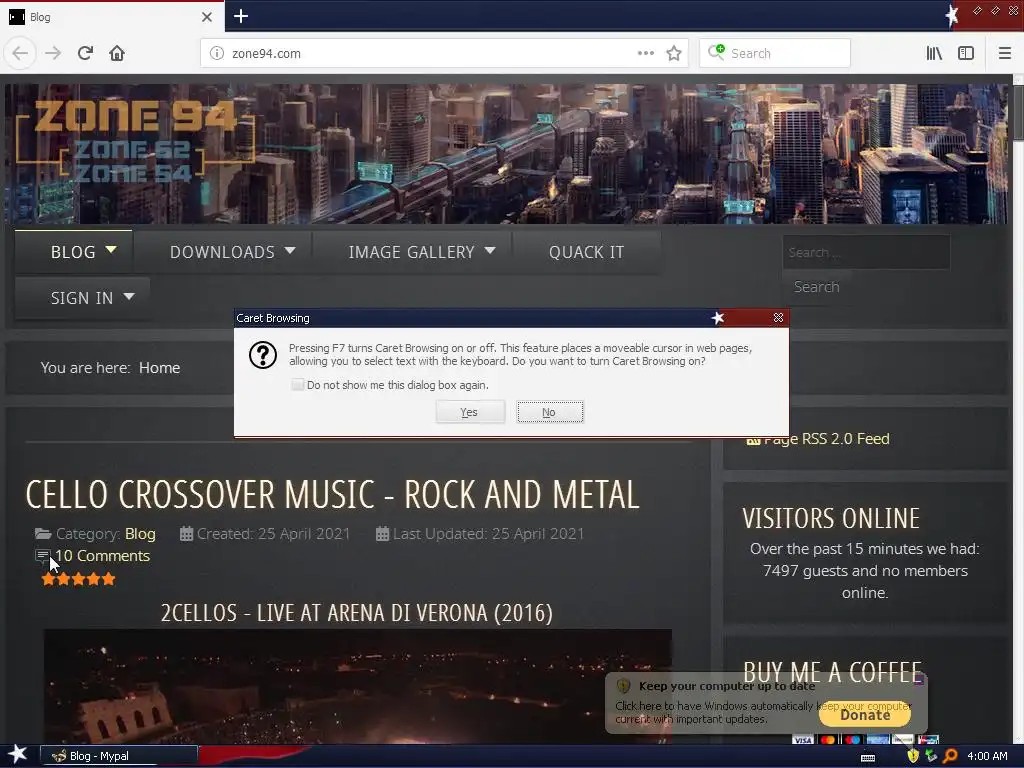Open Blog - Mypal taskbar button

pos(119,756)
